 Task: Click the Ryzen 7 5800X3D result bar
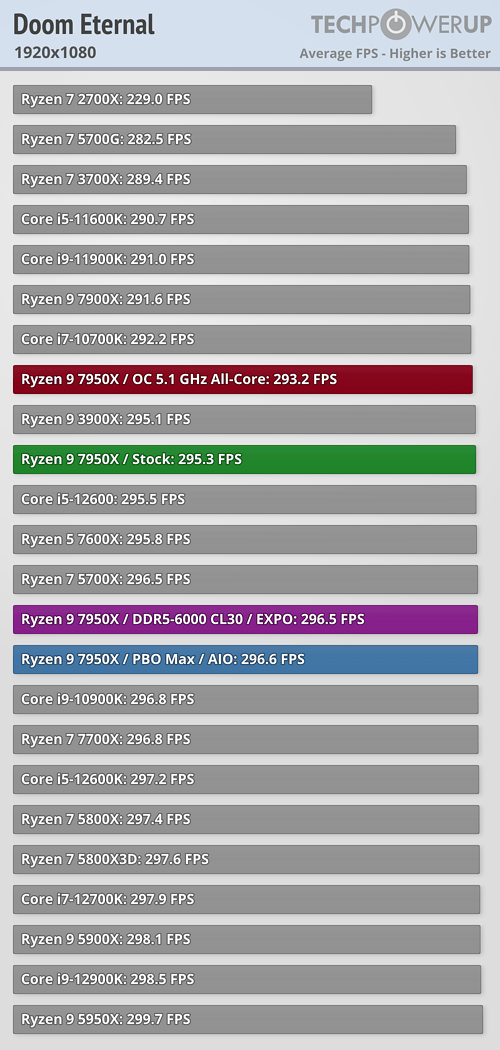point(246,859)
